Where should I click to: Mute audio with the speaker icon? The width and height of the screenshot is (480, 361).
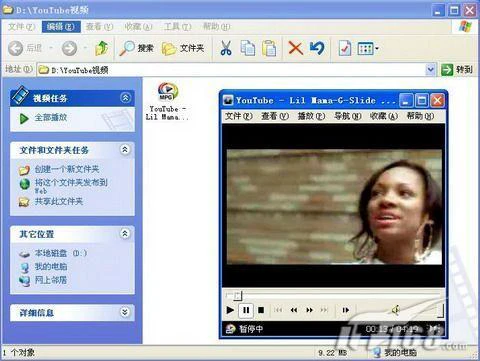pyautogui.click(x=396, y=310)
